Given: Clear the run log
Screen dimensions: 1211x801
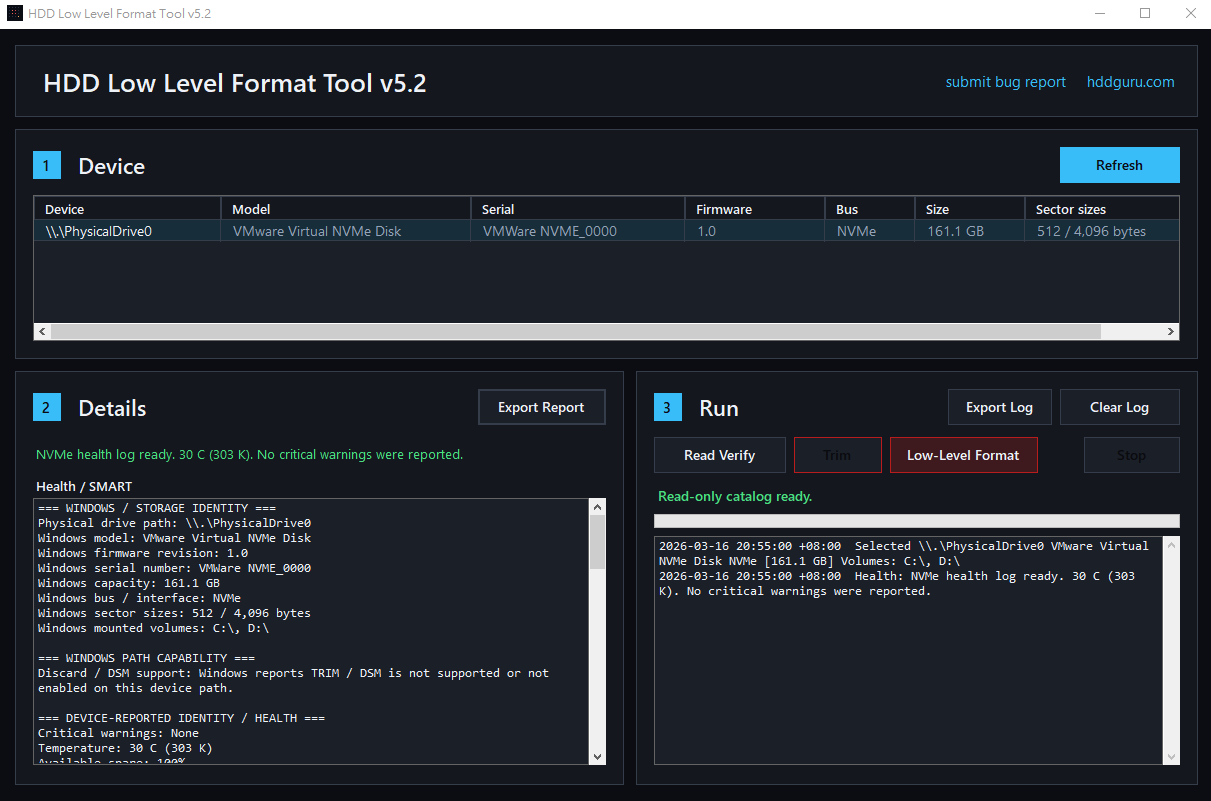Looking at the screenshot, I should tap(1119, 407).
